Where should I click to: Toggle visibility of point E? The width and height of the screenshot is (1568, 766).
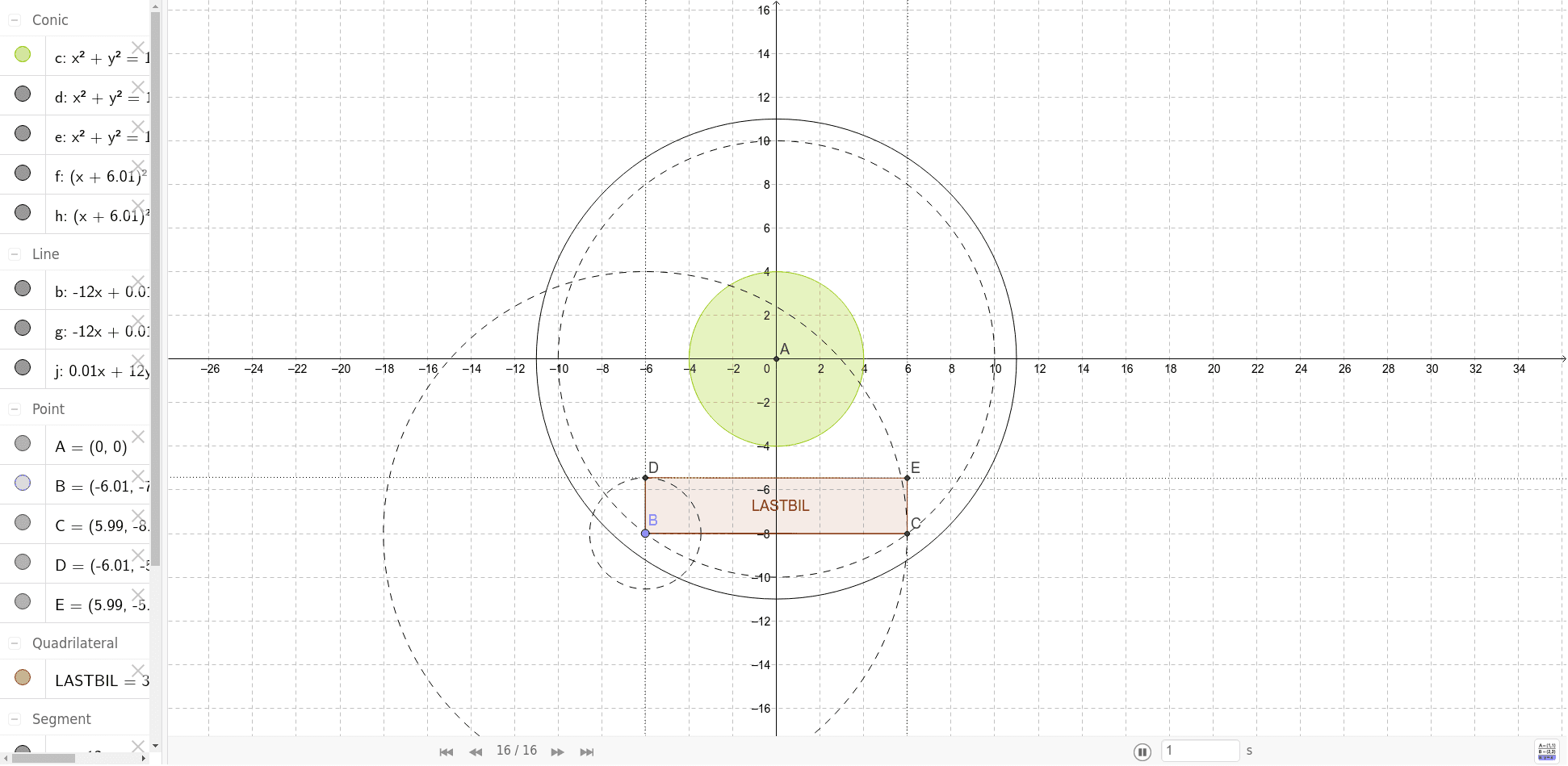click(23, 601)
